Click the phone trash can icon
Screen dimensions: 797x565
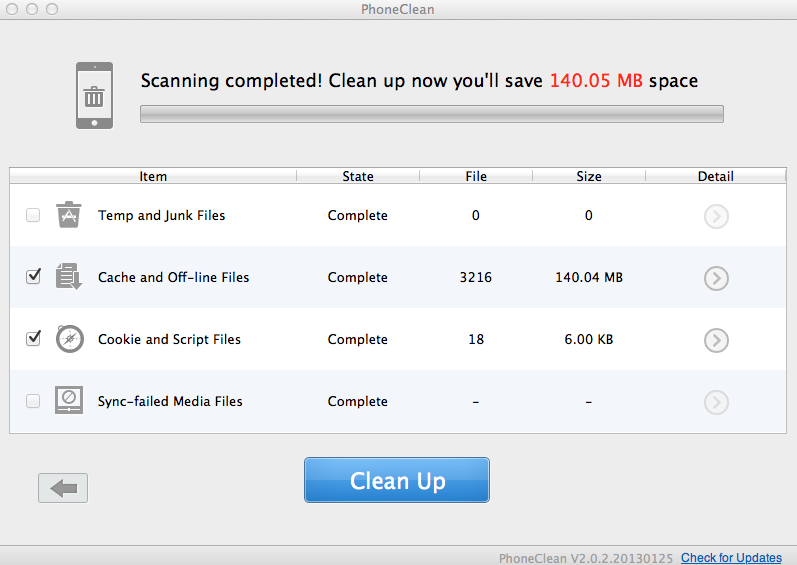click(95, 96)
